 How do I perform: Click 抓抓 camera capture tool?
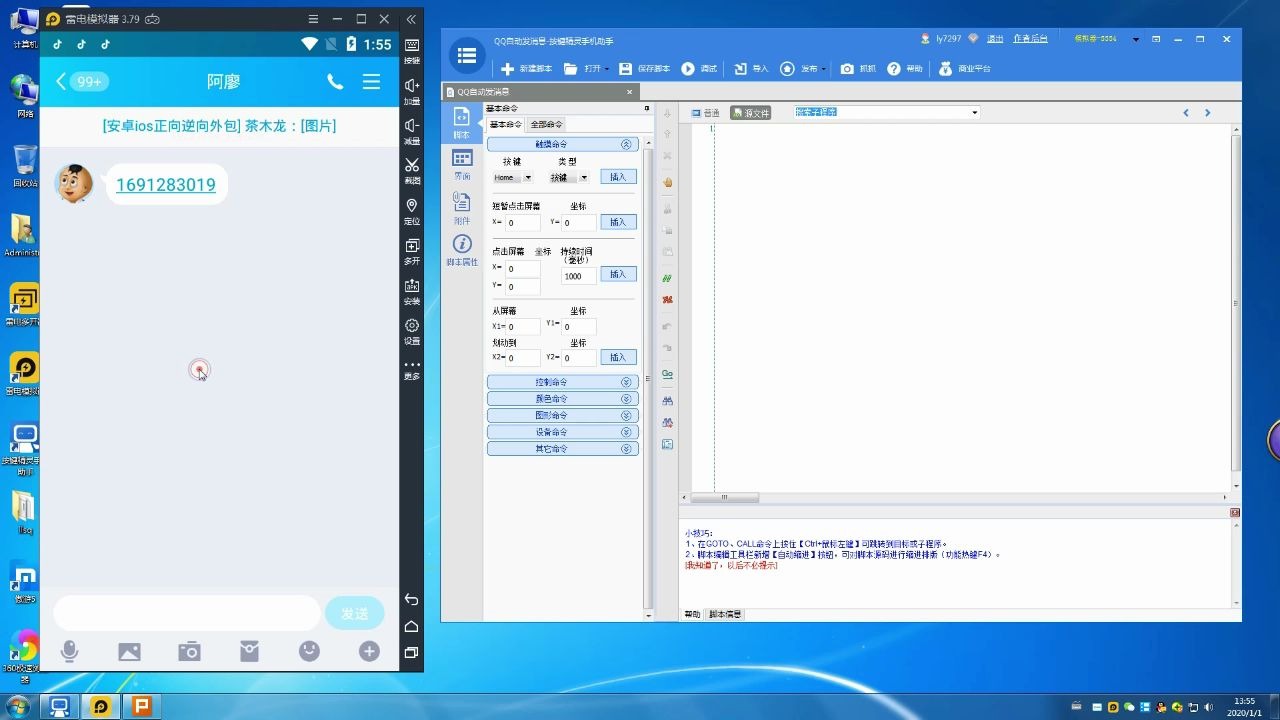coord(858,69)
